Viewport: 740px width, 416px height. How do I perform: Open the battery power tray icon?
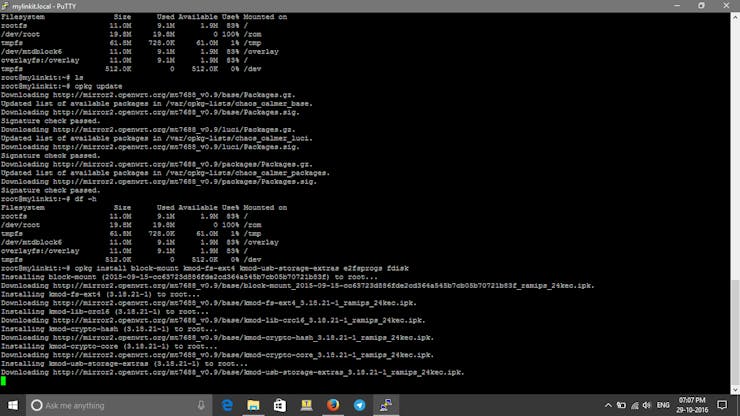click(621, 405)
